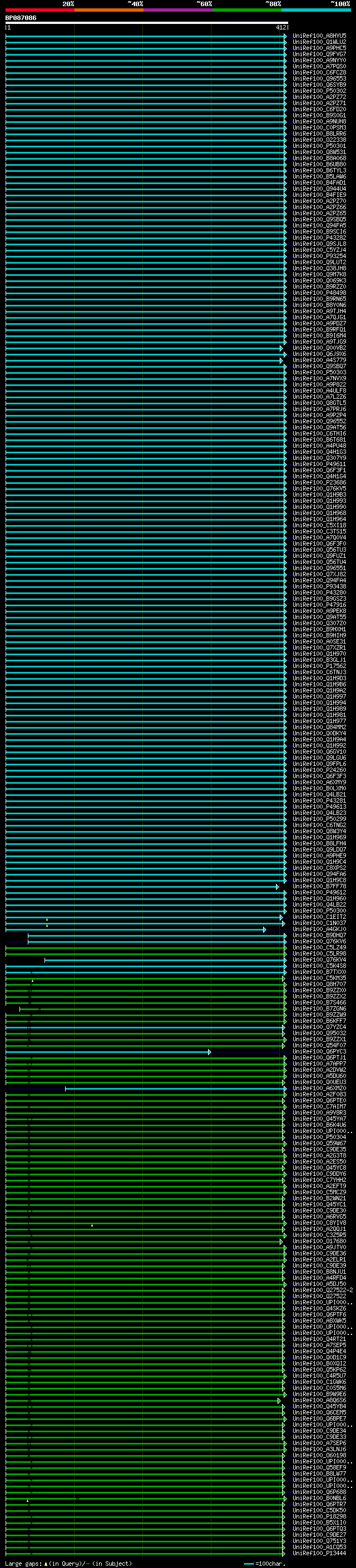The width and height of the screenshot is (356, 1568).
Task: Select hit label UniRef100_Q8H707
Action: pyautogui.click(x=319, y=985)
